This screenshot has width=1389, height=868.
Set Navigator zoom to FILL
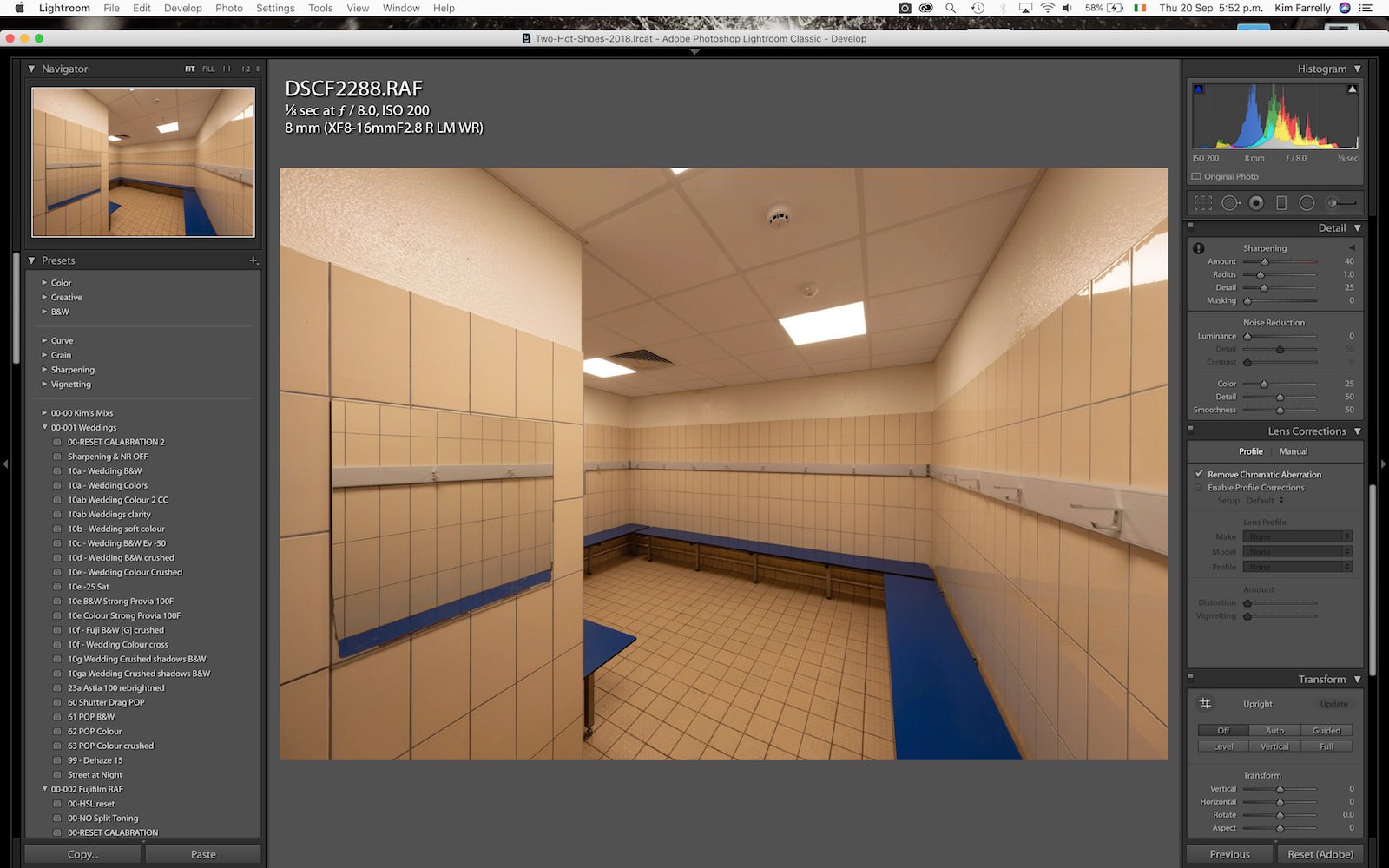208,69
